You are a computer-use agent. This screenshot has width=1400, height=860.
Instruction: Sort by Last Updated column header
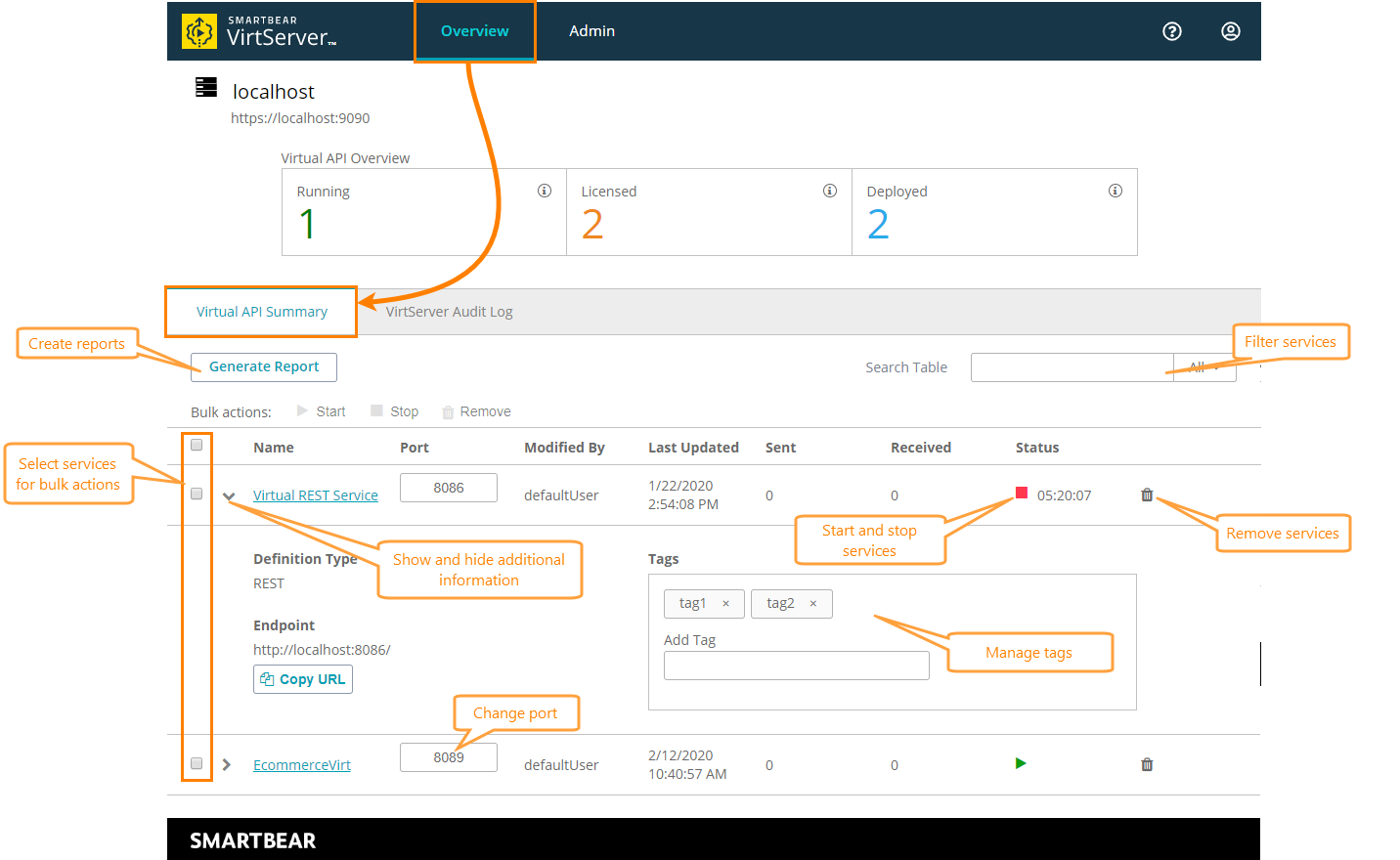(693, 448)
